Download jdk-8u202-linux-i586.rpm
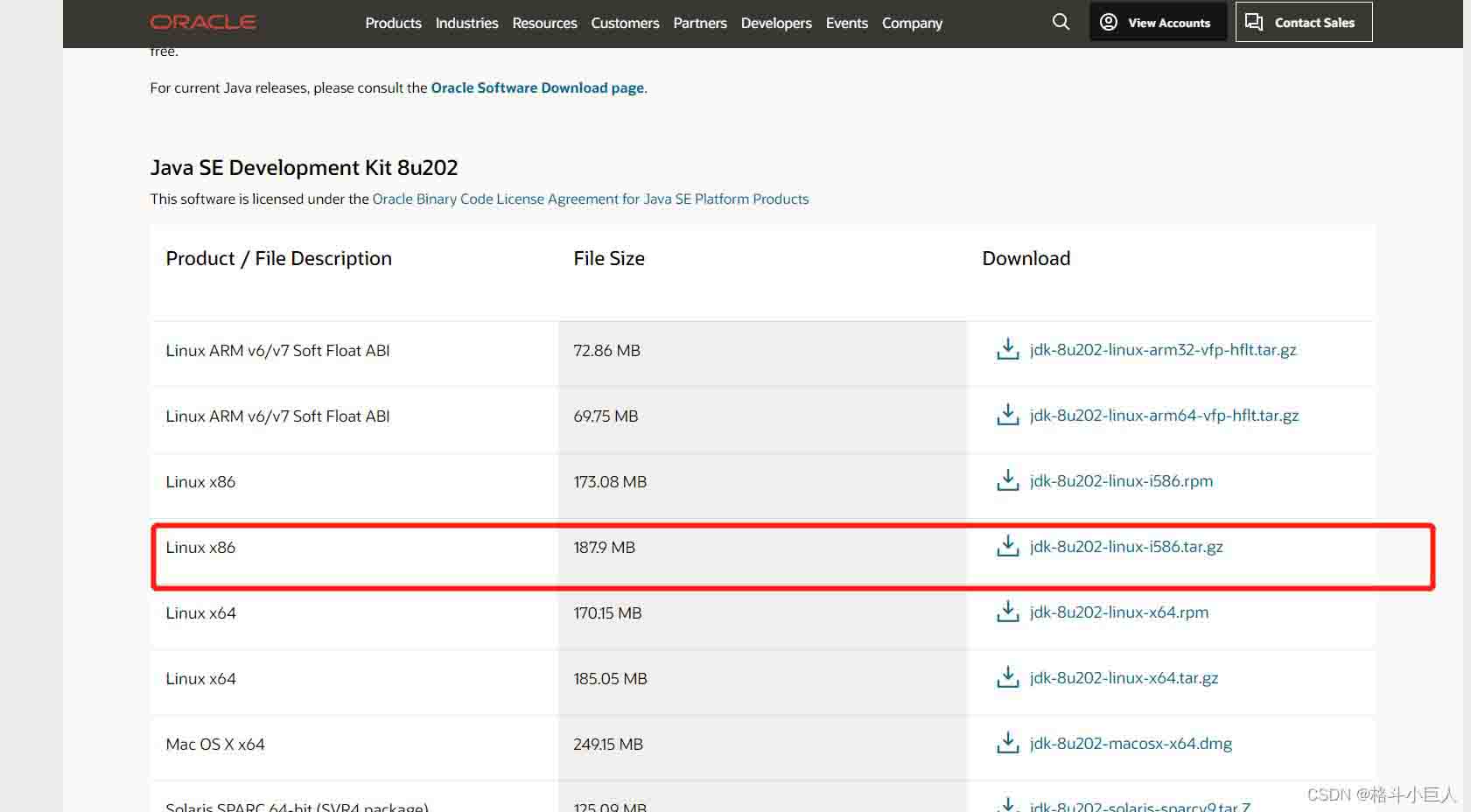Image resolution: width=1471 pixels, height=812 pixels. pos(1121,480)
